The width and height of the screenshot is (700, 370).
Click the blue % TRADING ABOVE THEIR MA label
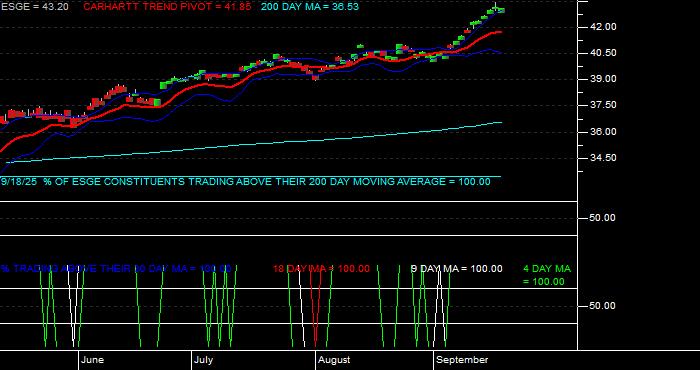116,269
